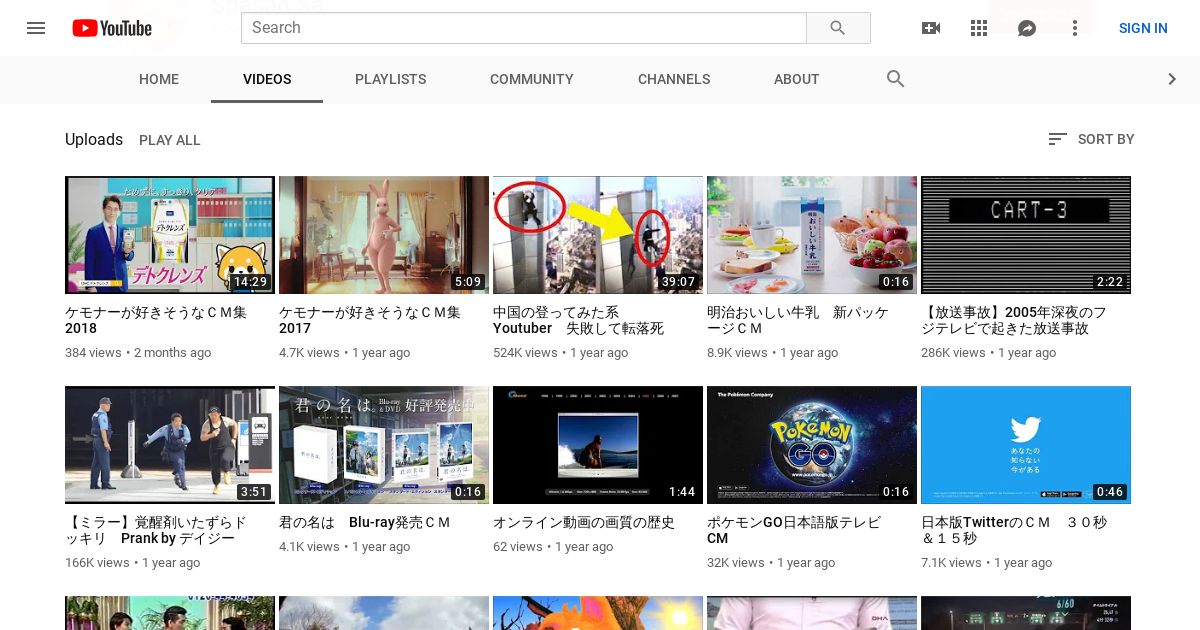1200x630 pixels.
Task: Open title オンライン動画の画質の歴史
Action: 584,522
